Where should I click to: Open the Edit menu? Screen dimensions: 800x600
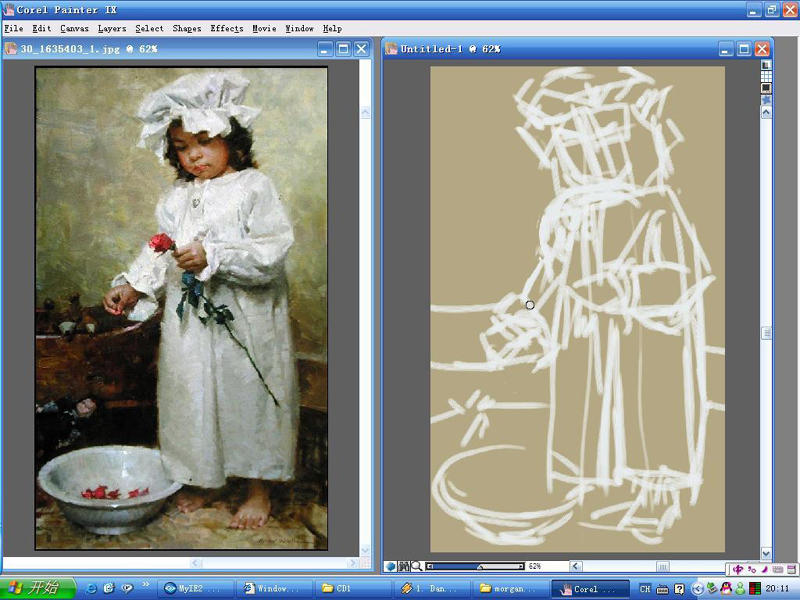click(x=41, y=29)
